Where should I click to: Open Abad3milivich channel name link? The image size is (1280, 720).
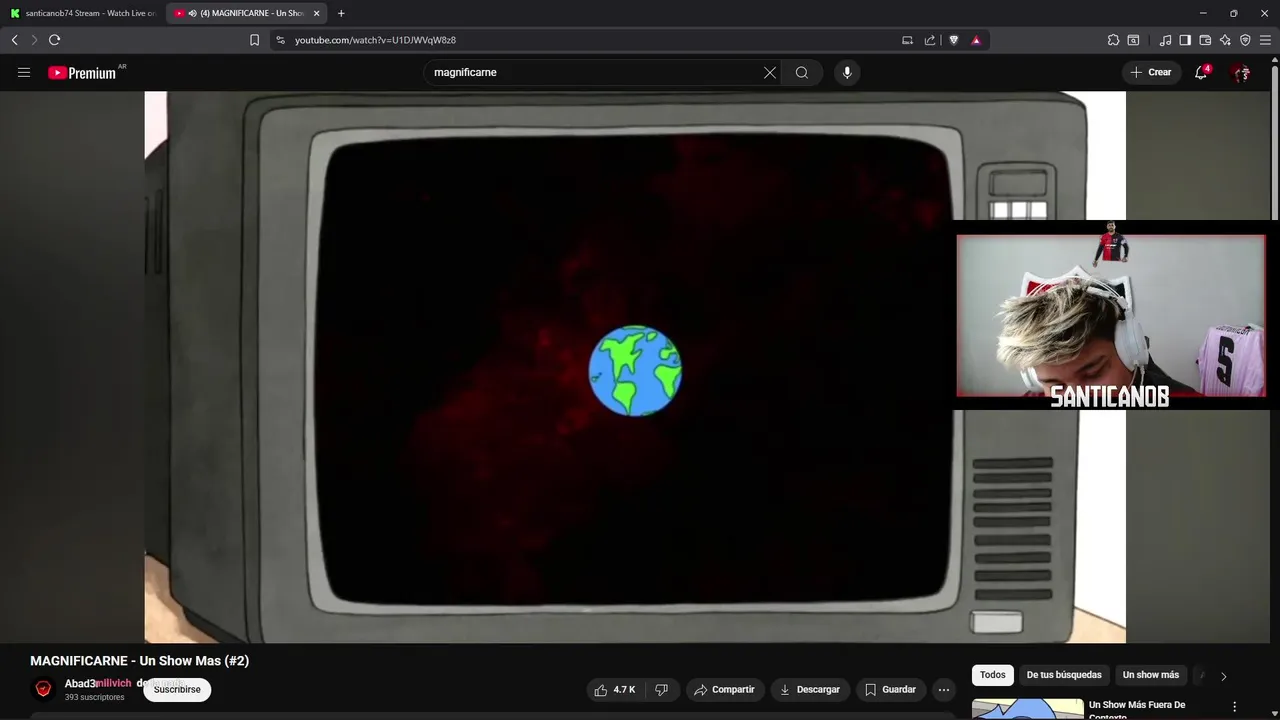coord(98,683)
